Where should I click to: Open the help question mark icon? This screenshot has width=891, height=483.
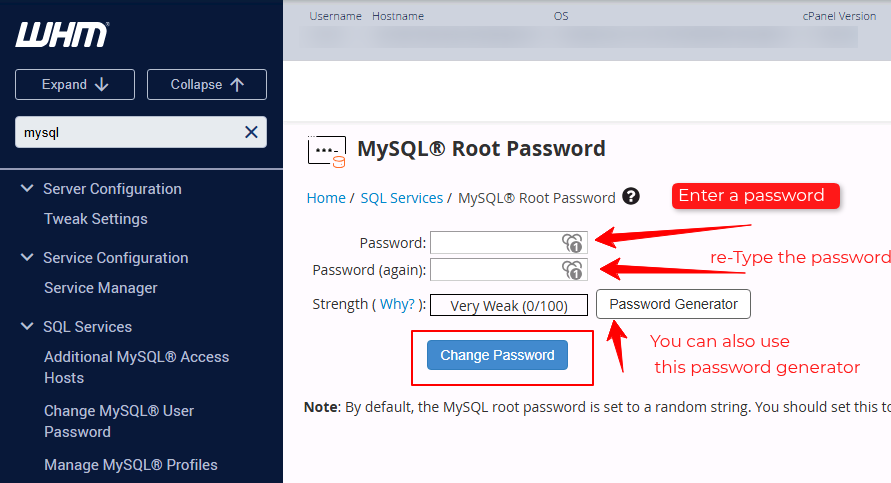[631, 197]
